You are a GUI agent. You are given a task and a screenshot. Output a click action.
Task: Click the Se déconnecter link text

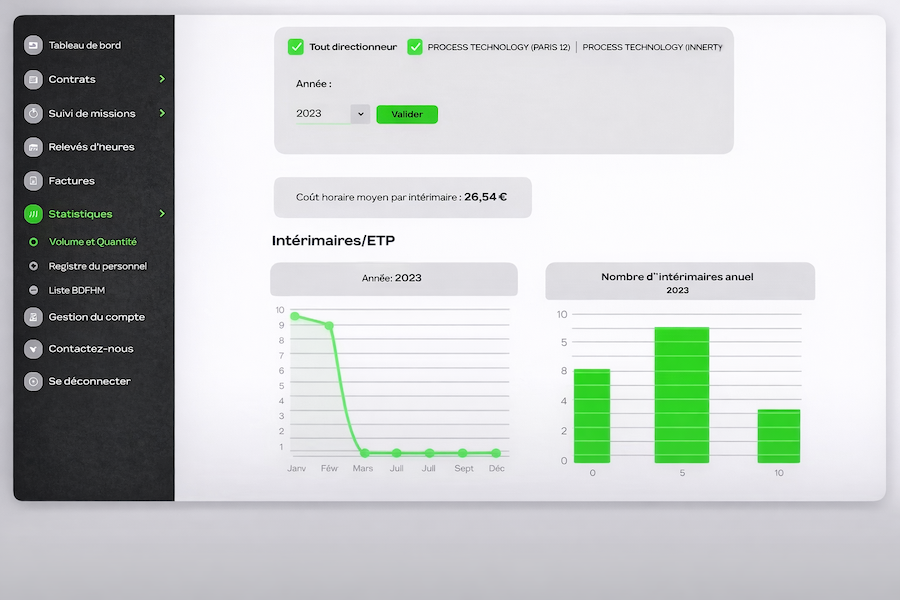tap(89, 381)
